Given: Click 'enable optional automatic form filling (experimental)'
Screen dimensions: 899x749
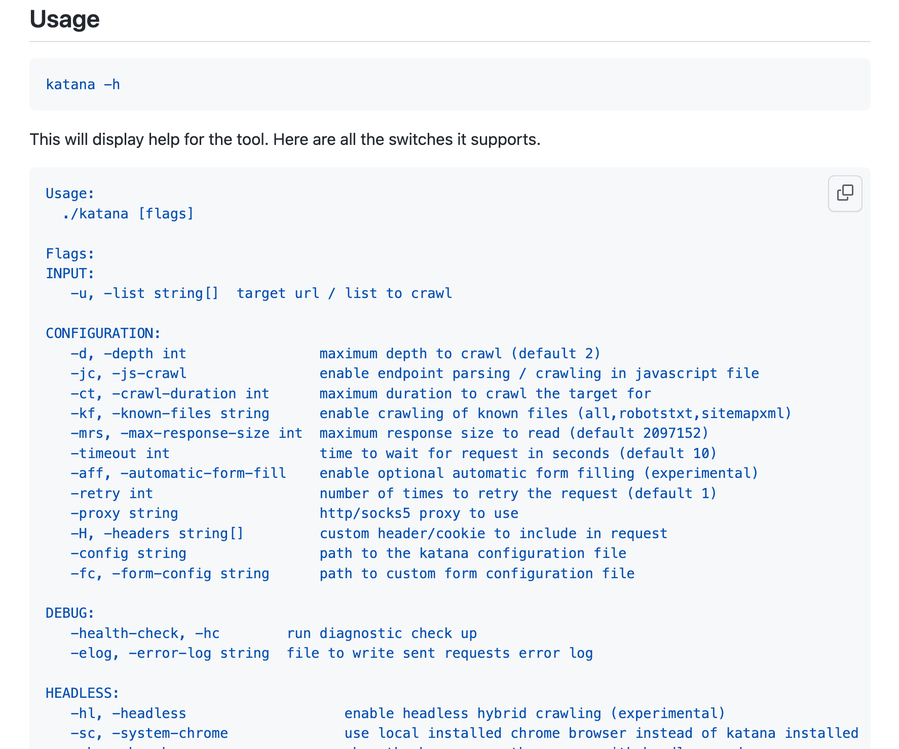Looking at the screenshot, I should [539, 473].
